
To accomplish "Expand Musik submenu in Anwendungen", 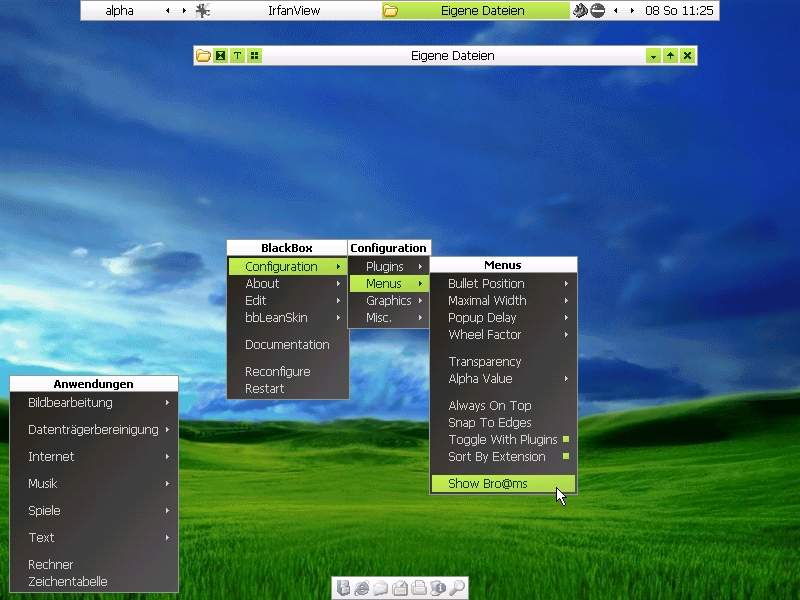I will point(94,484).
